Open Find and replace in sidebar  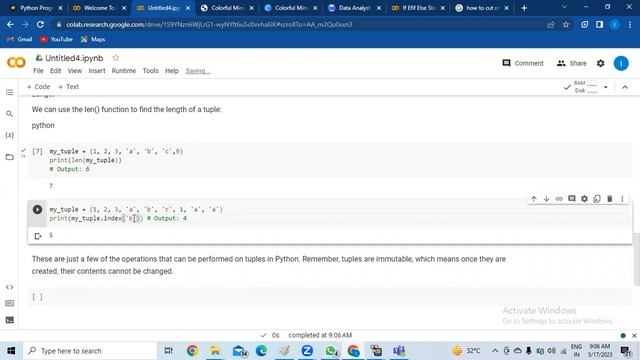pos(9,114)
